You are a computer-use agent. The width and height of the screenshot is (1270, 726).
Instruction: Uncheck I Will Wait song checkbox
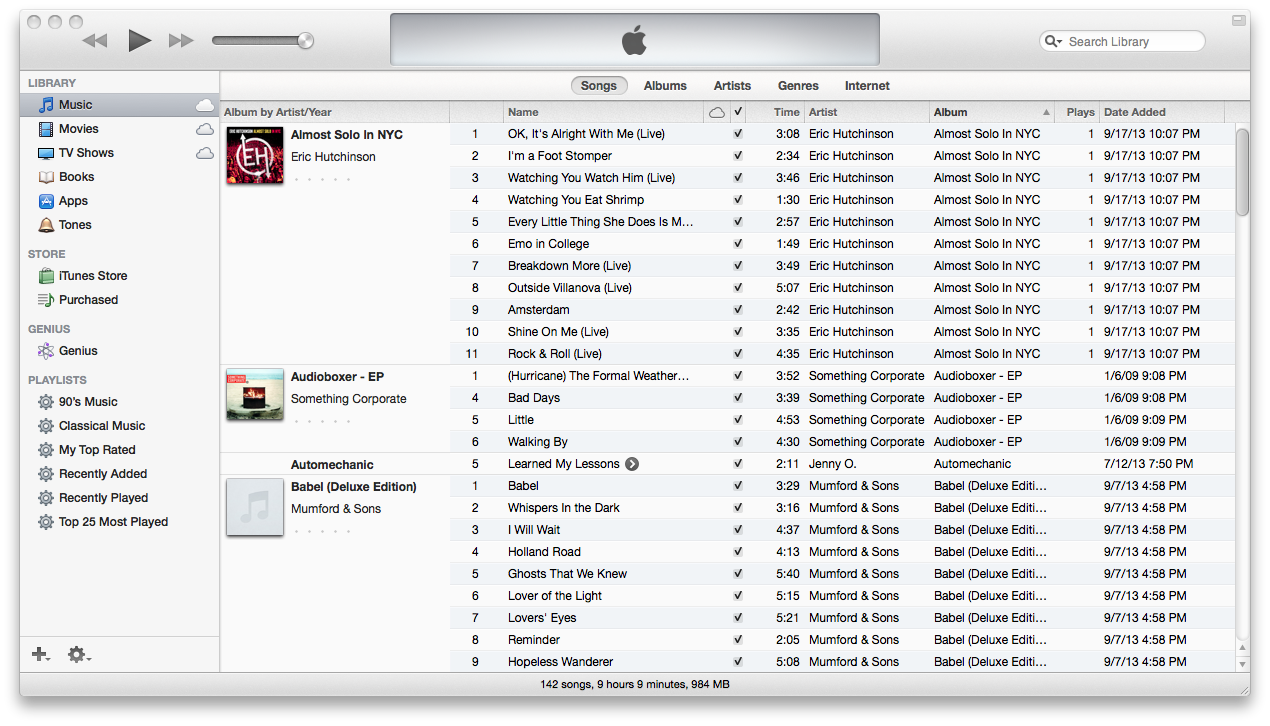pyautogui.click(x=738, y=530)
